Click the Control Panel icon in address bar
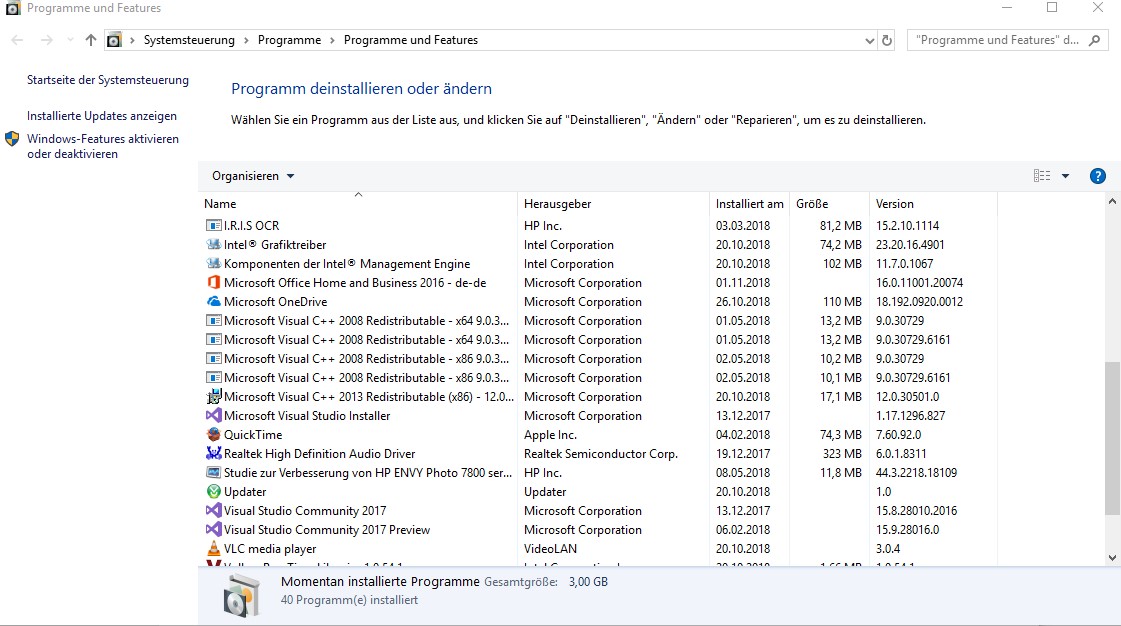This screenshot has height=626, width=1121. 114,40
